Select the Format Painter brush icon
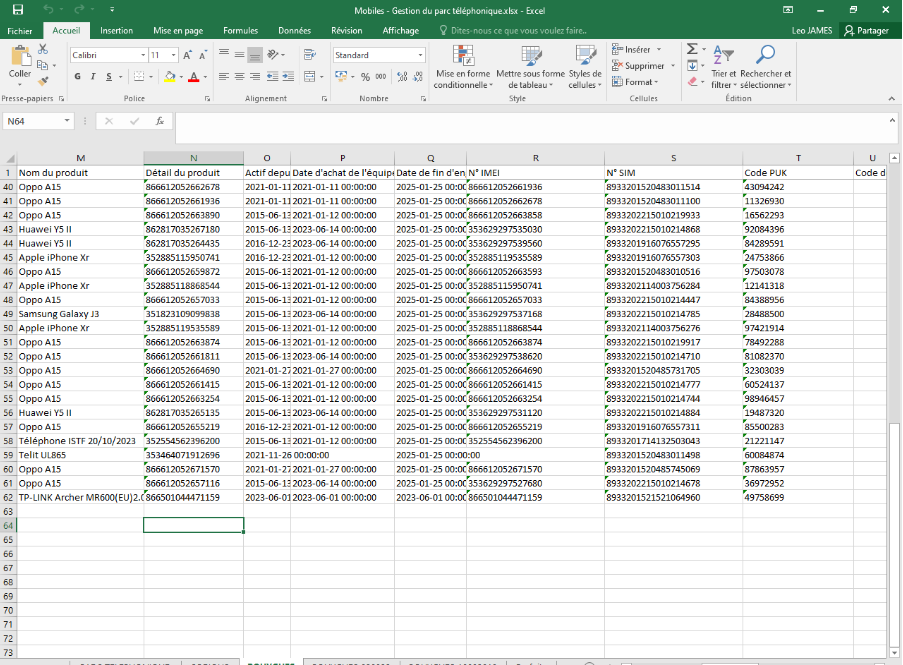The width and height of the screenshot is (903, 665). [43, 79]
